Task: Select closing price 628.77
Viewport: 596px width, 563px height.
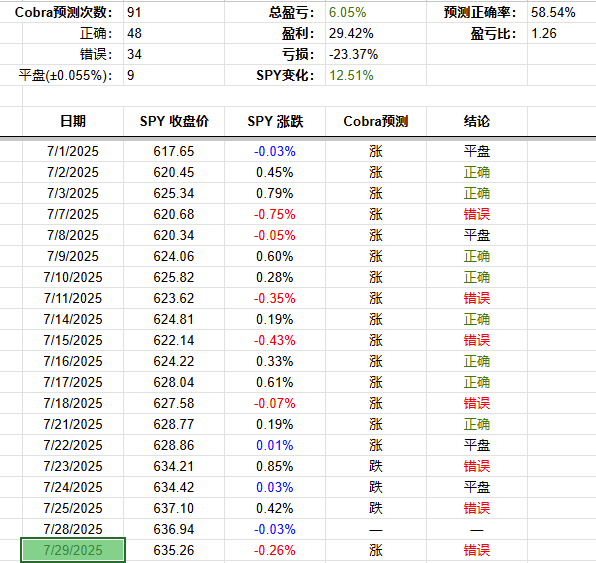Action: pos(174,424)
